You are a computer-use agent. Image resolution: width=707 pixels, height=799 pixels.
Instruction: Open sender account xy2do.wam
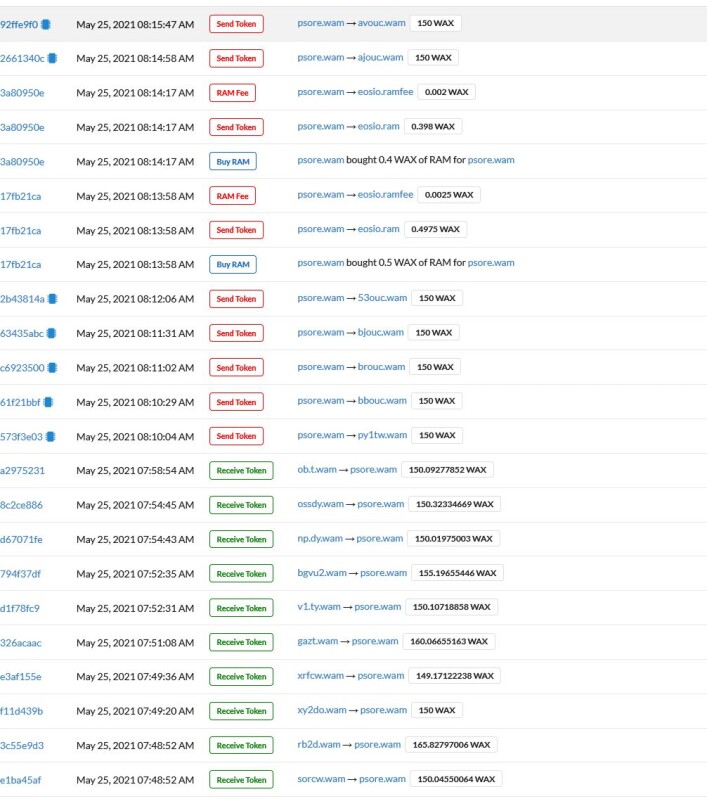[x=322, y=710]
